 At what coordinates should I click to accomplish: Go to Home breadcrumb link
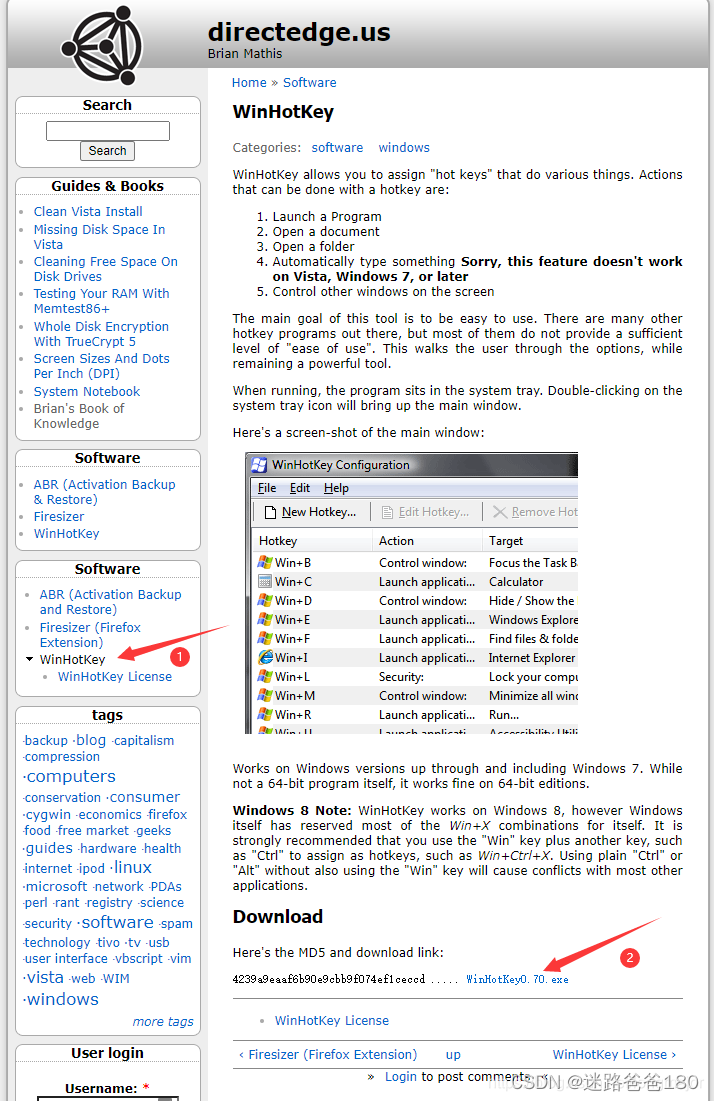(249, 83)
